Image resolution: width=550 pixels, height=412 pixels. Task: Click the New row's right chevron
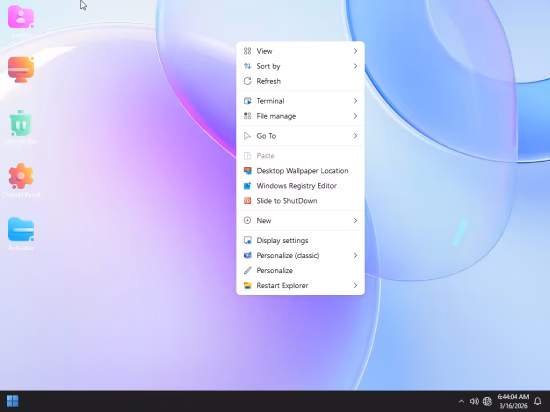(355, 221)
